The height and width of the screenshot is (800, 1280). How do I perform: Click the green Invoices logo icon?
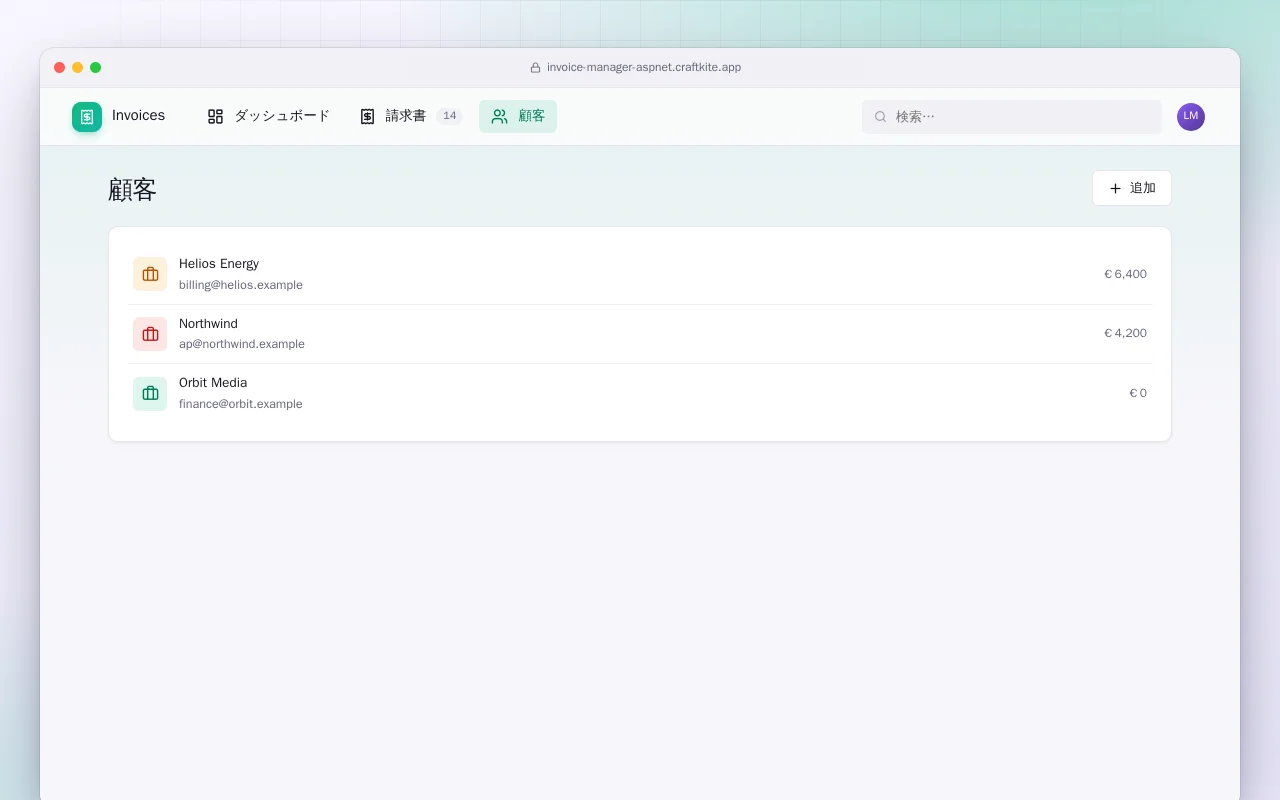pyautogui.click(x=87, y=117)
